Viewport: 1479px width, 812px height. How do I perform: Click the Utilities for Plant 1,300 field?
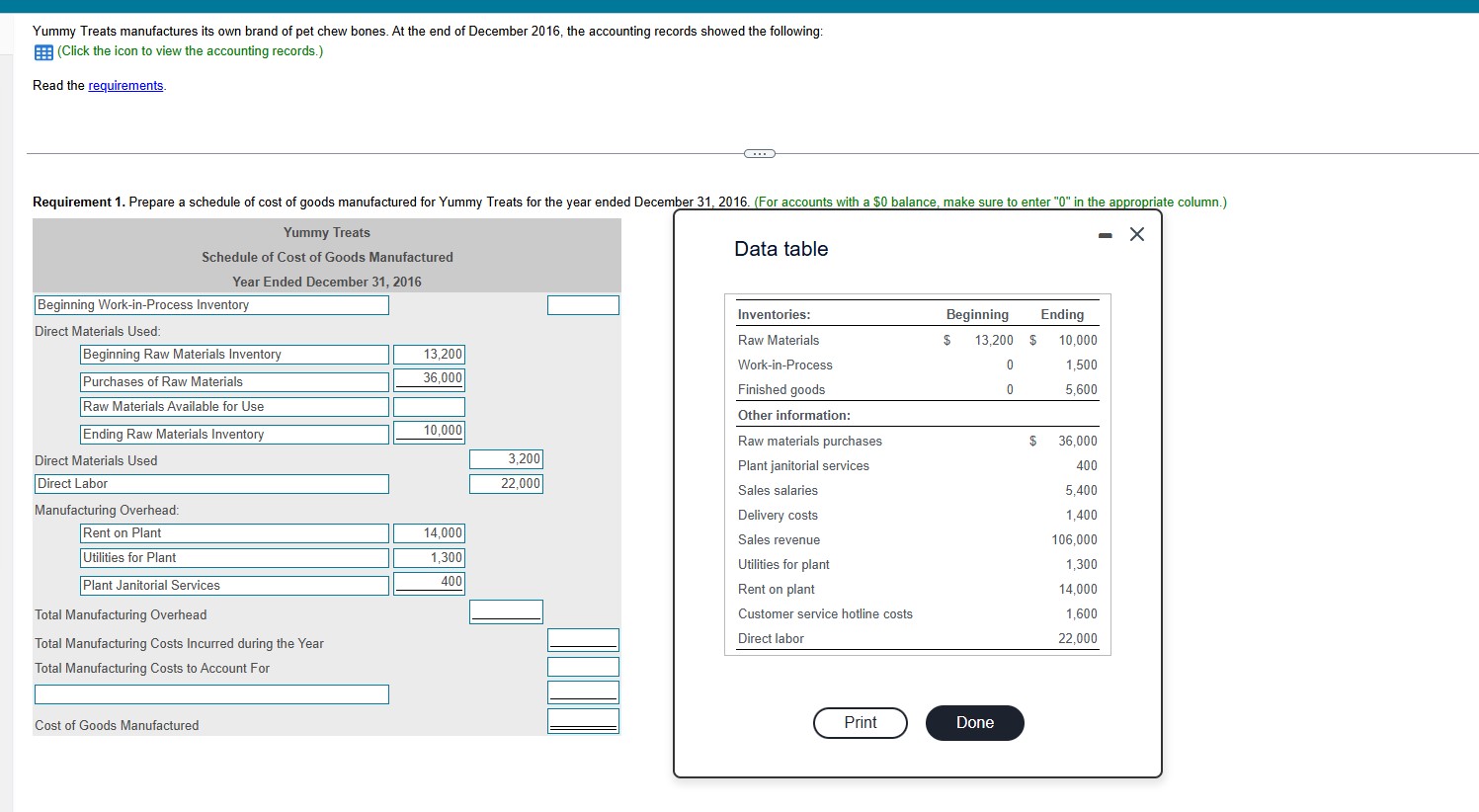tap(429, 558)
